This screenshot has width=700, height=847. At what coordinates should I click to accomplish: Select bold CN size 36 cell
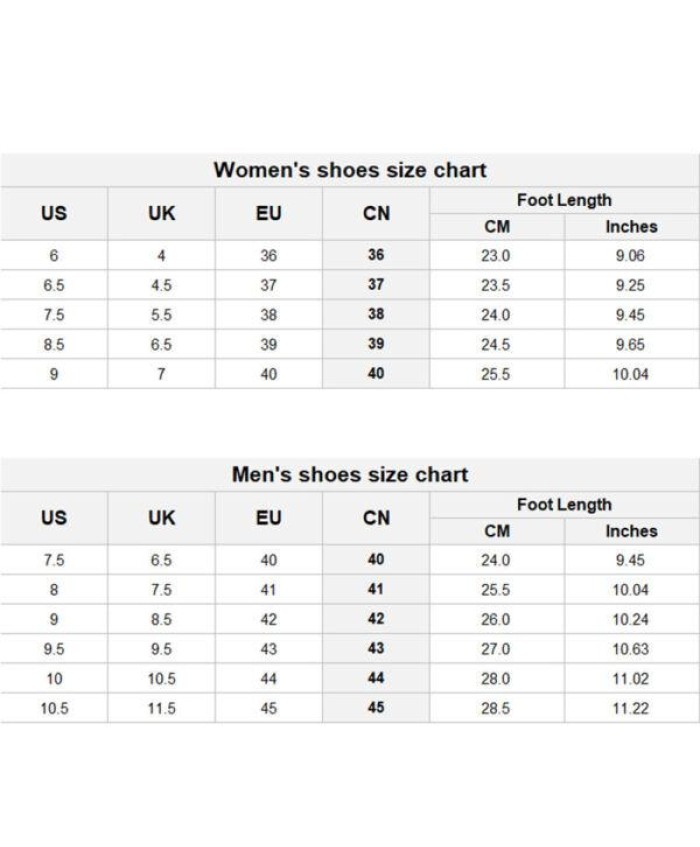376,255
